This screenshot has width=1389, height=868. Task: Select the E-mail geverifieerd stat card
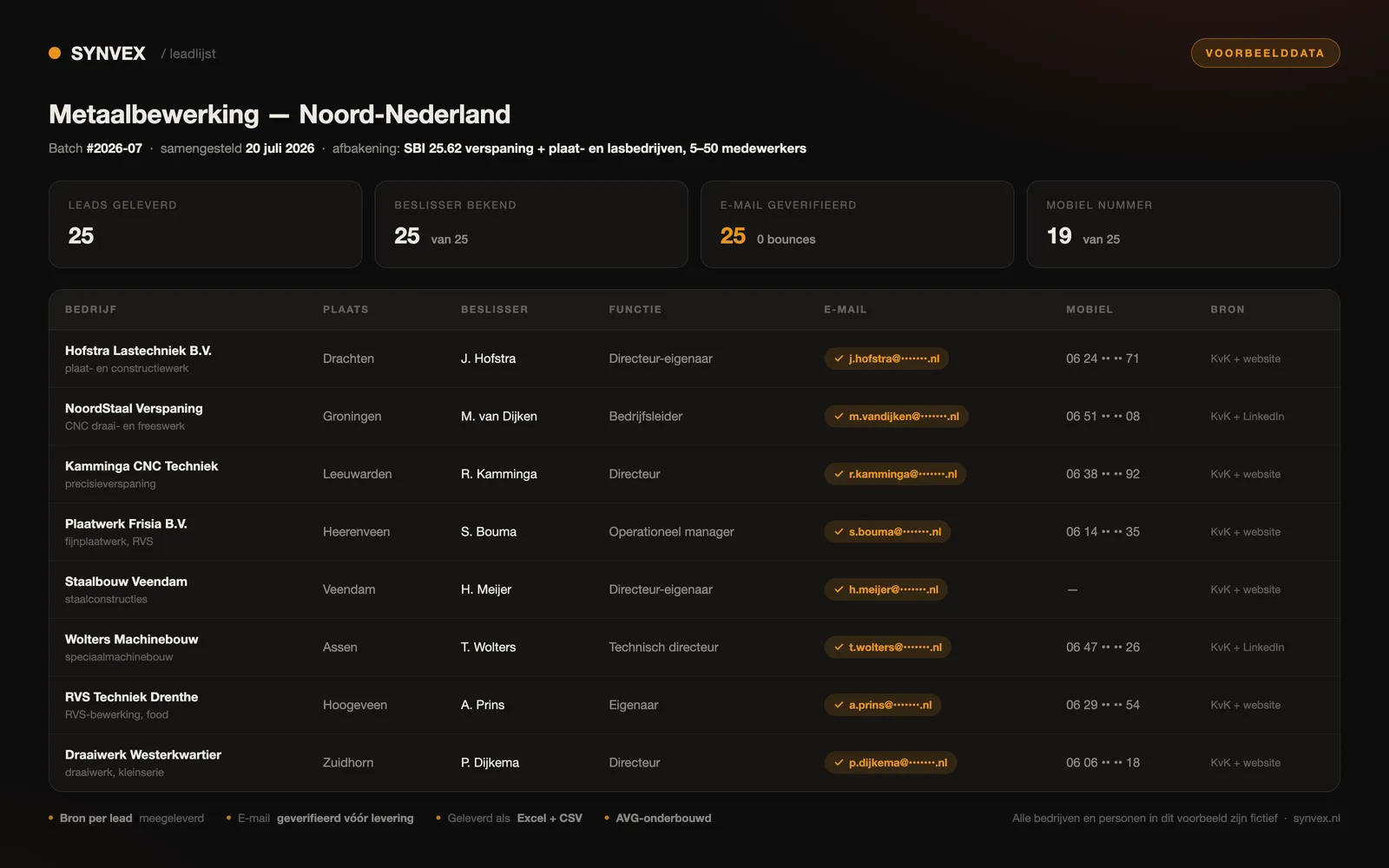coord(857,225)
